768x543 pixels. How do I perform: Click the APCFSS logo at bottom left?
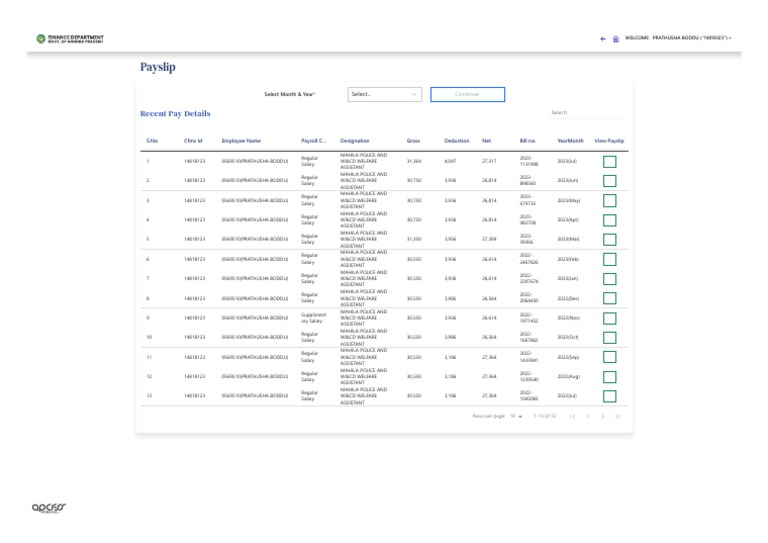pyautogui.click(x=48, y=507)
